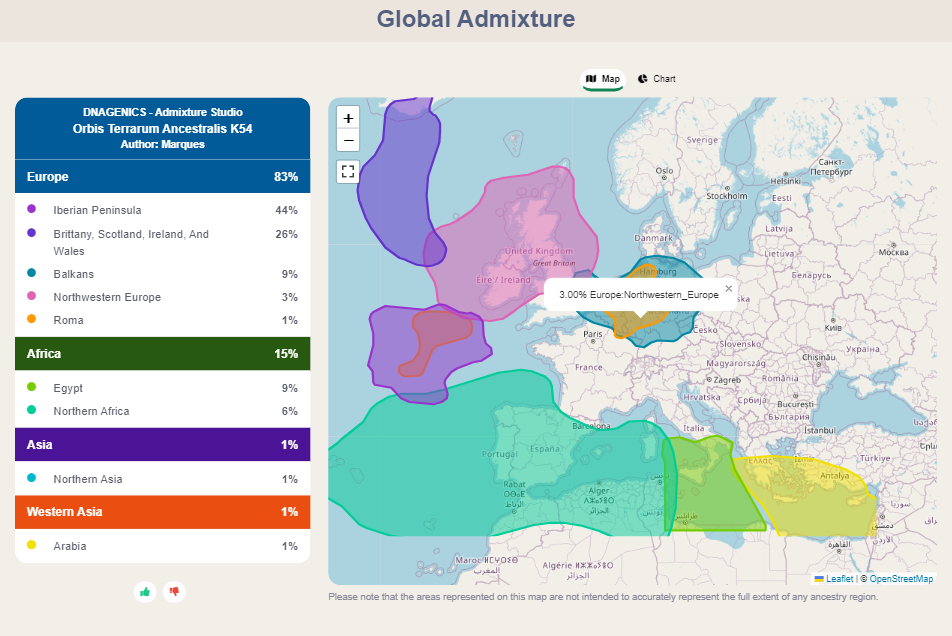Screen dimensions: 952x636
Task: Open the OpenStreetMap attribution link
Action: (x=901, y=579)
